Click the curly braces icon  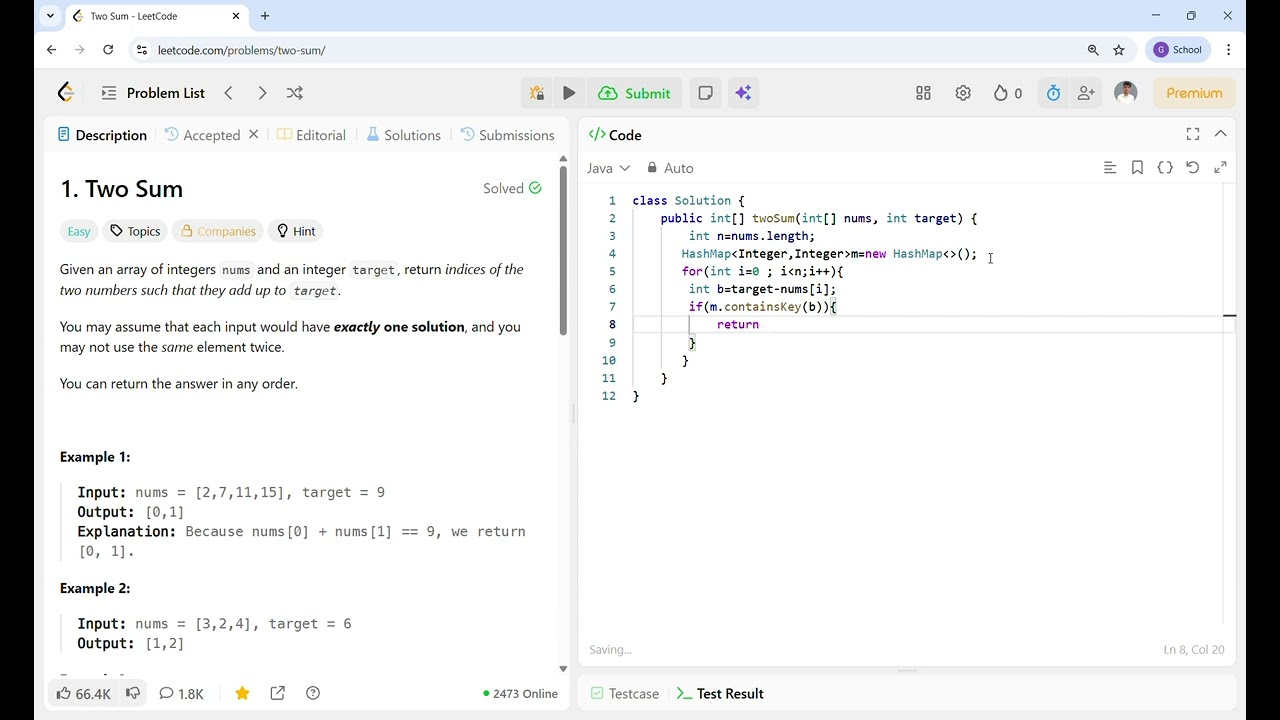(x=1165, y=168)
